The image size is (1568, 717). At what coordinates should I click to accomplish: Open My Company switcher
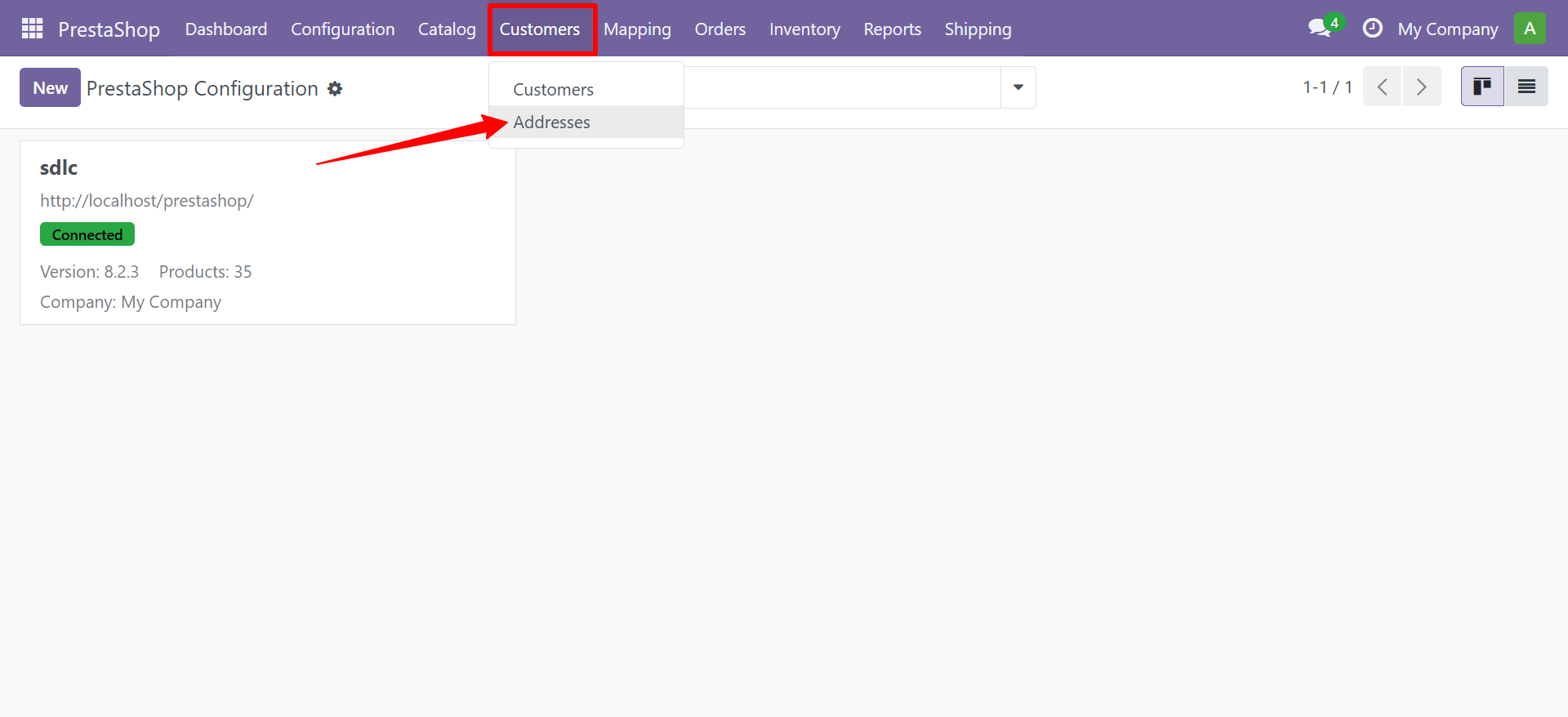coord(1448,29)
